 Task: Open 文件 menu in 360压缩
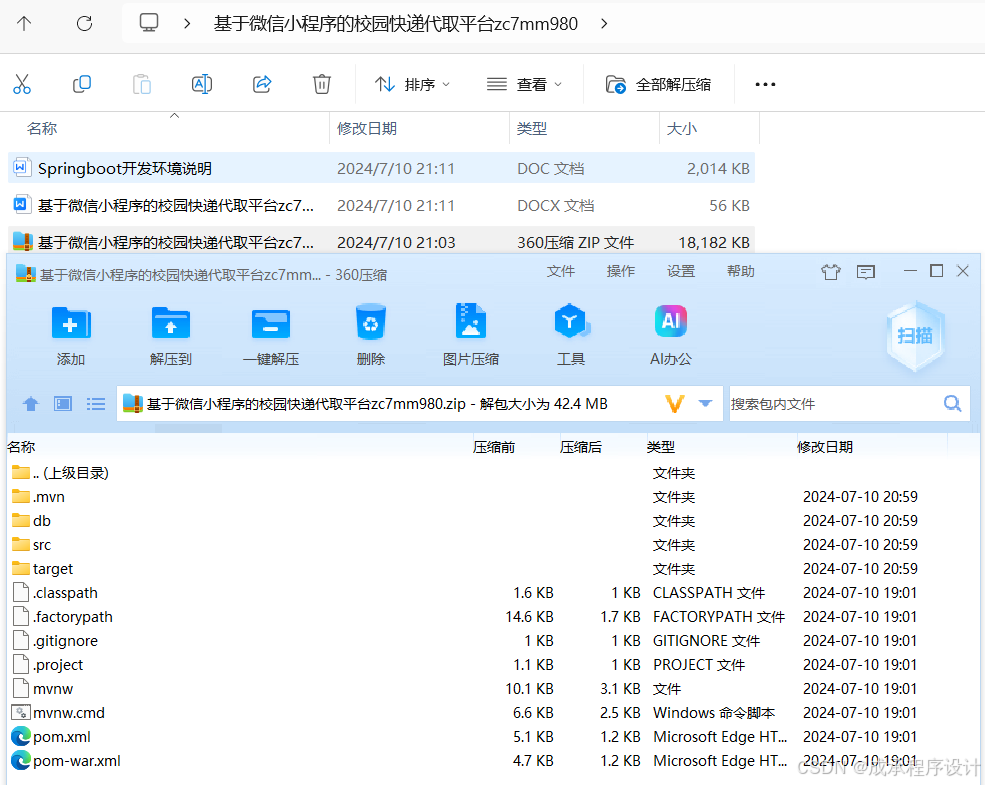tap(560, 271)
